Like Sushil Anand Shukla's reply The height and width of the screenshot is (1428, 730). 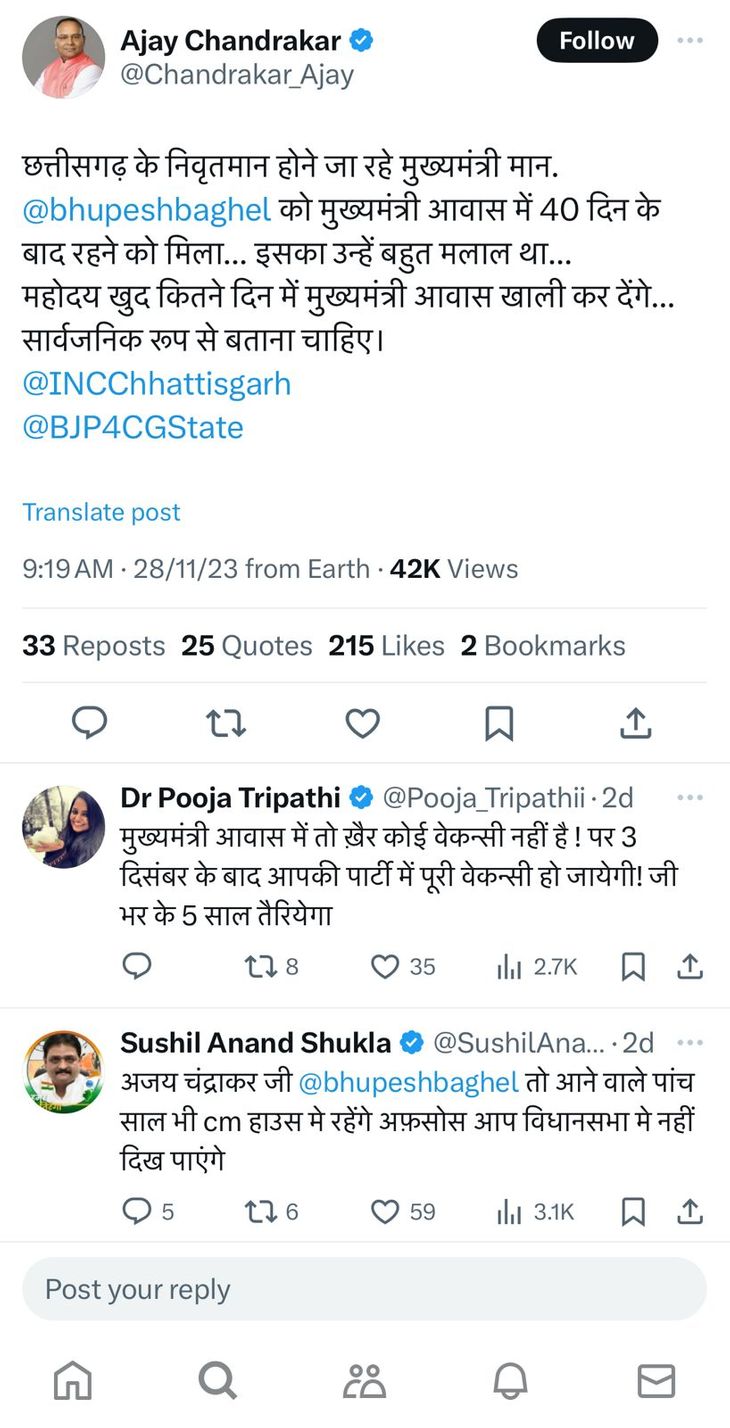386,1212
